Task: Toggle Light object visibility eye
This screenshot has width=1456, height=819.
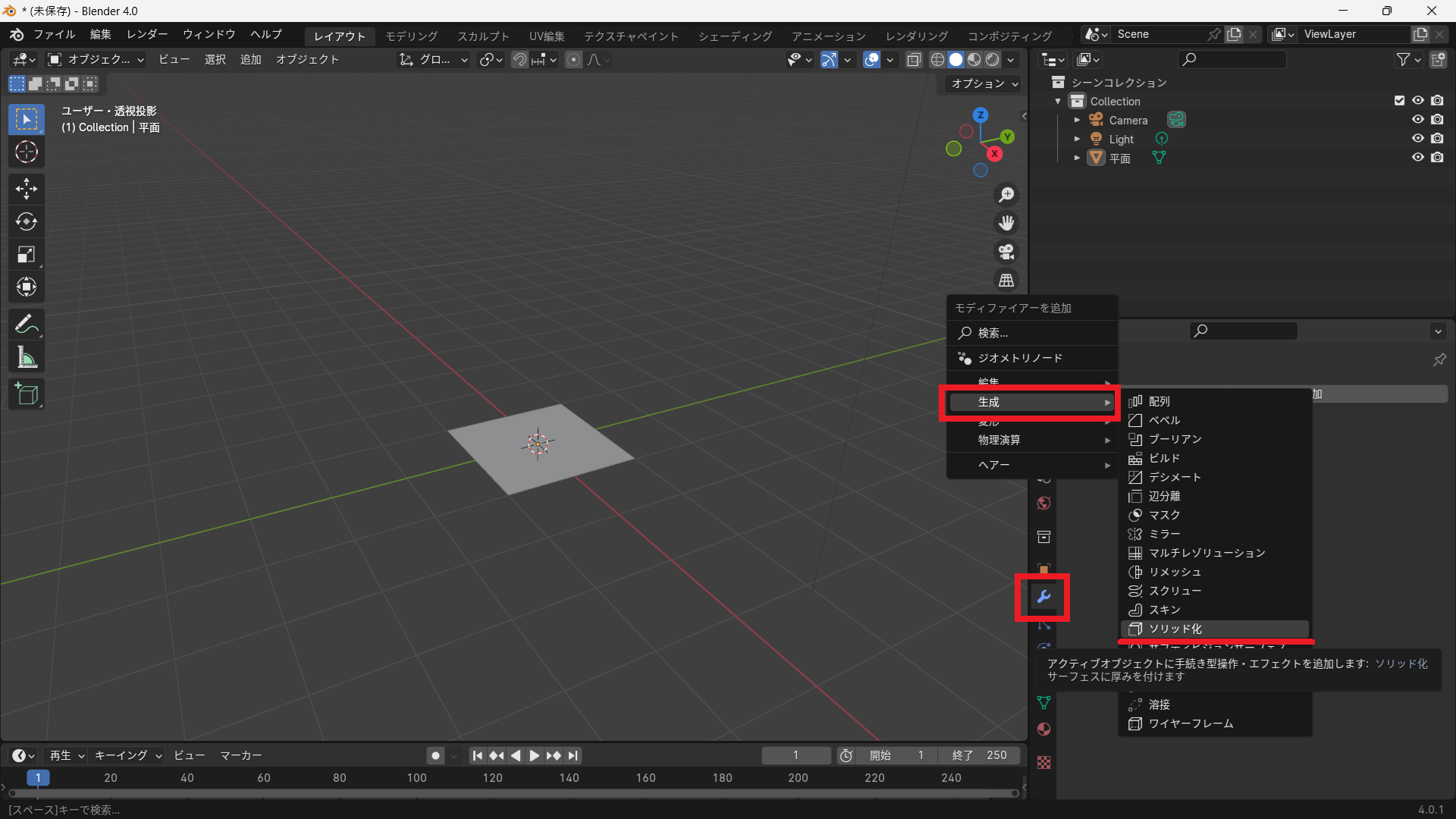Action: [x=1417, y=139]
